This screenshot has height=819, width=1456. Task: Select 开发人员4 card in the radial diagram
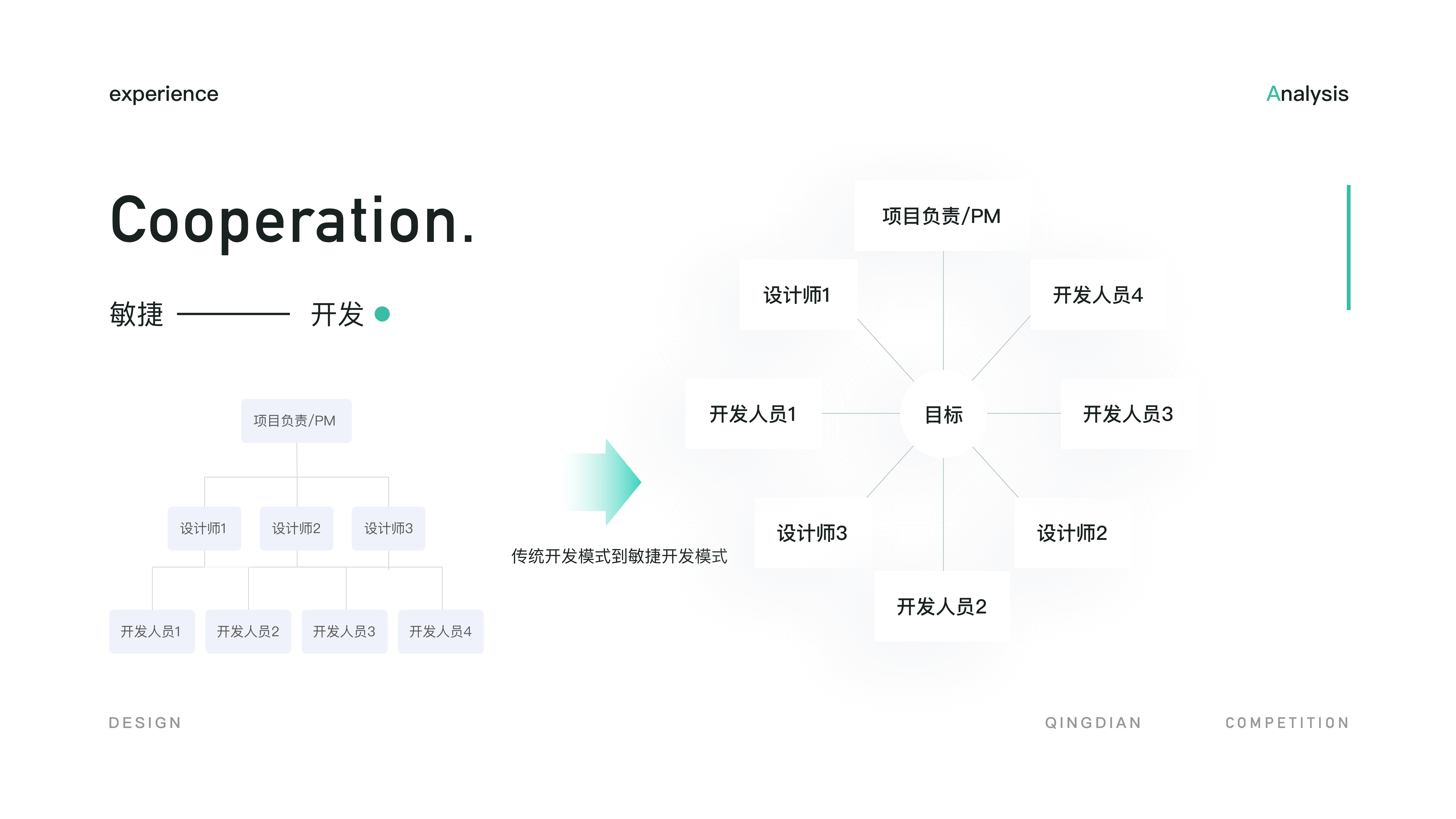[x=1098, y=295]
